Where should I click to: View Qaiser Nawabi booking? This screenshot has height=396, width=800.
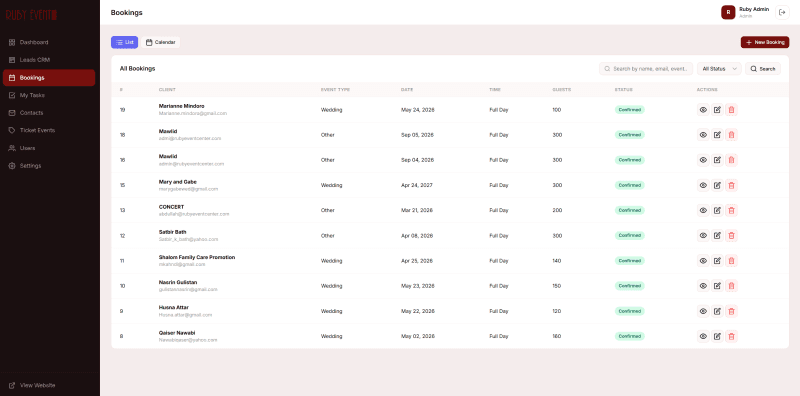tap(703, 336)
